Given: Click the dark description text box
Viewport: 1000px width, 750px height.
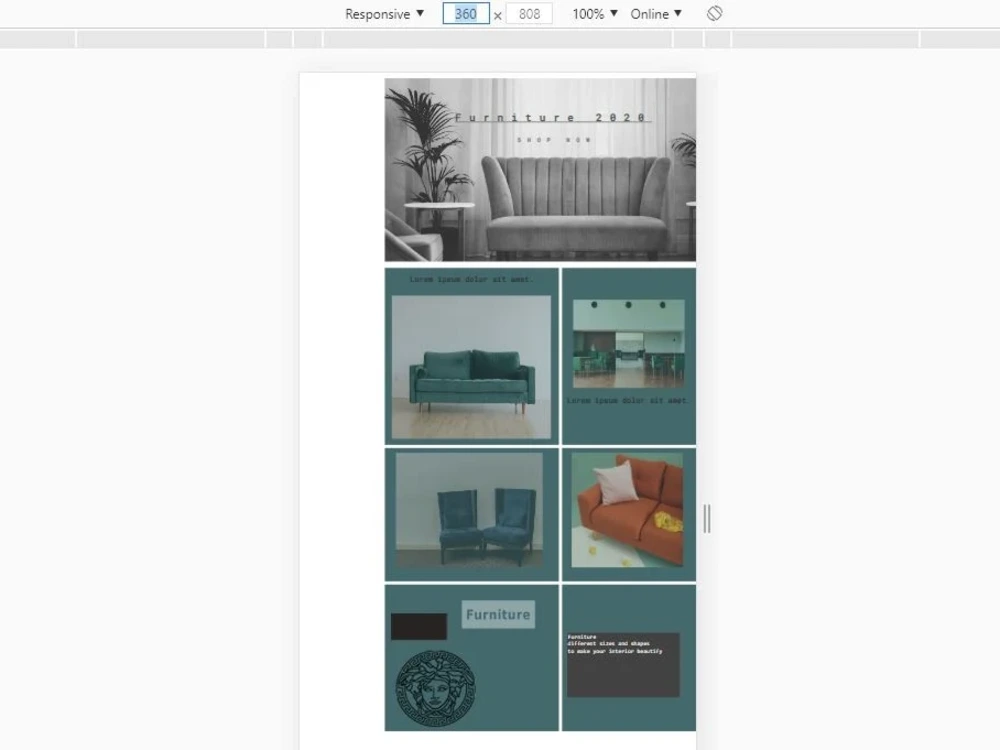Looking at the screenshot, I should (623, 665).
